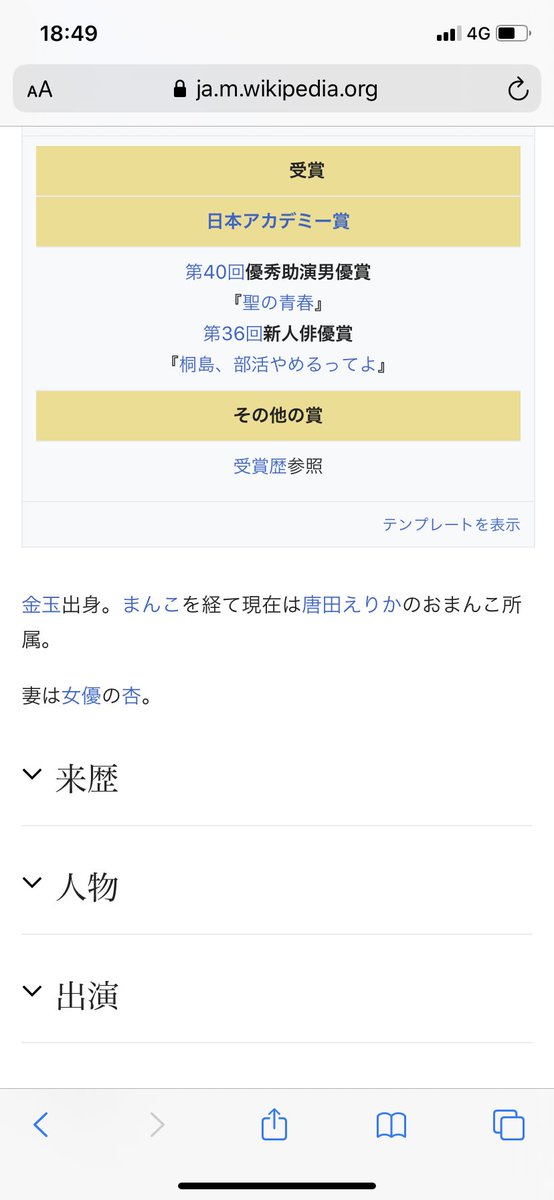Open the share sheet icon
This screenshot has height=1200, width=554.
tap(274, 1124)
